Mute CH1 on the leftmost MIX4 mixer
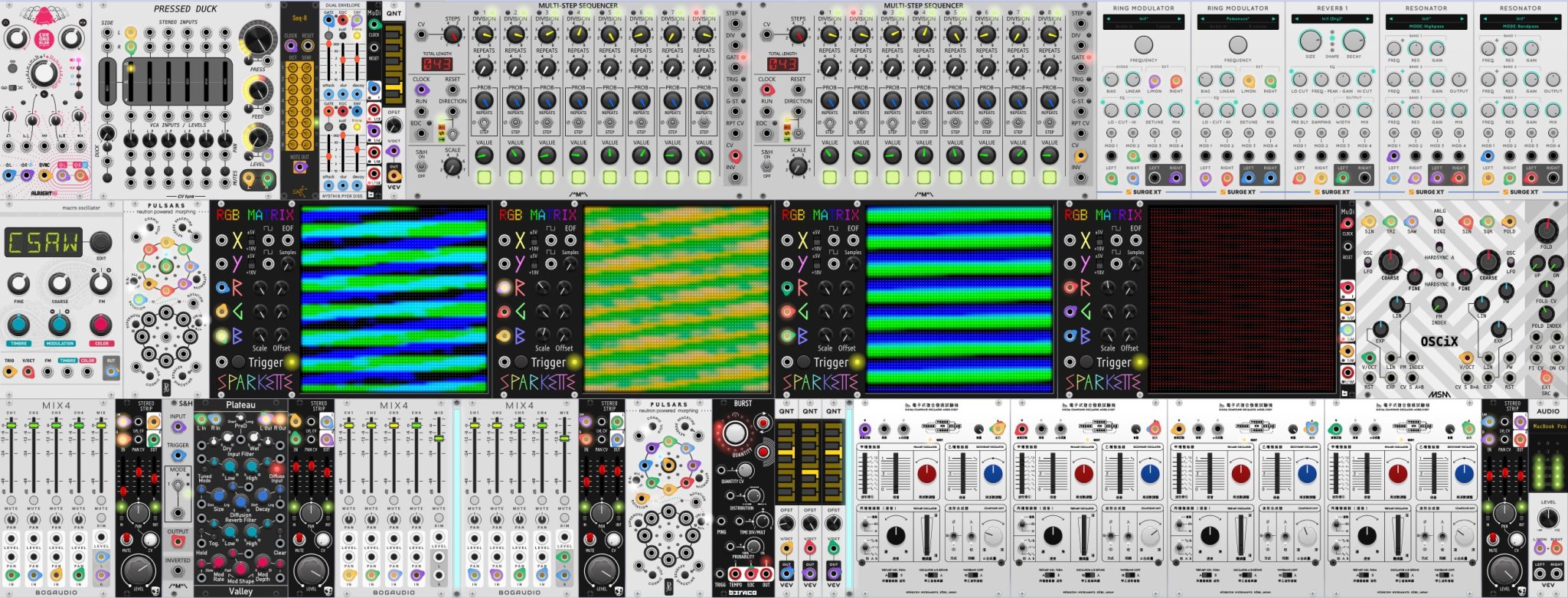The image size is (1568, 598). pos(11,501)
